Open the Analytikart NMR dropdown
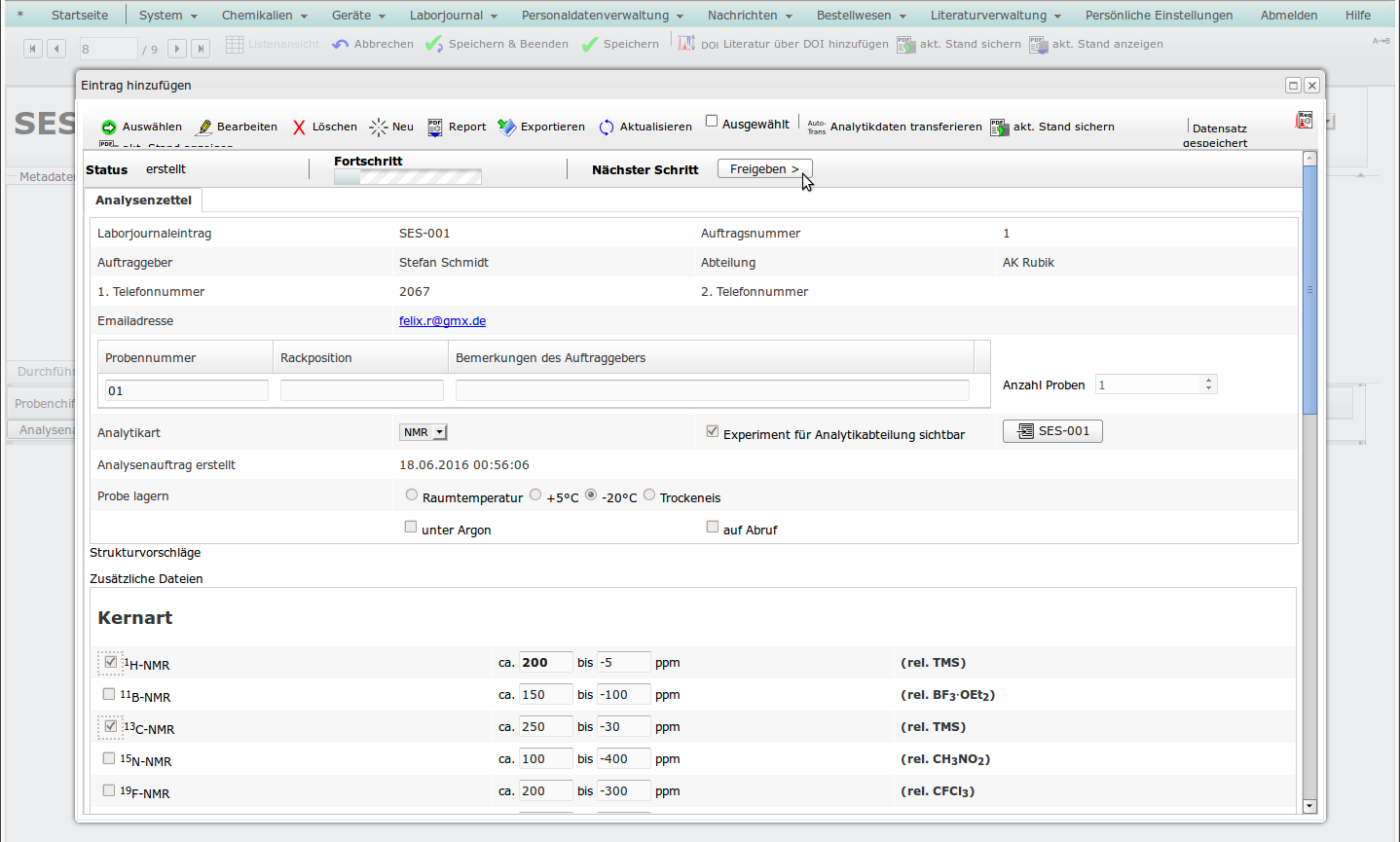1400x842 pixels. (x=423, y=432)
